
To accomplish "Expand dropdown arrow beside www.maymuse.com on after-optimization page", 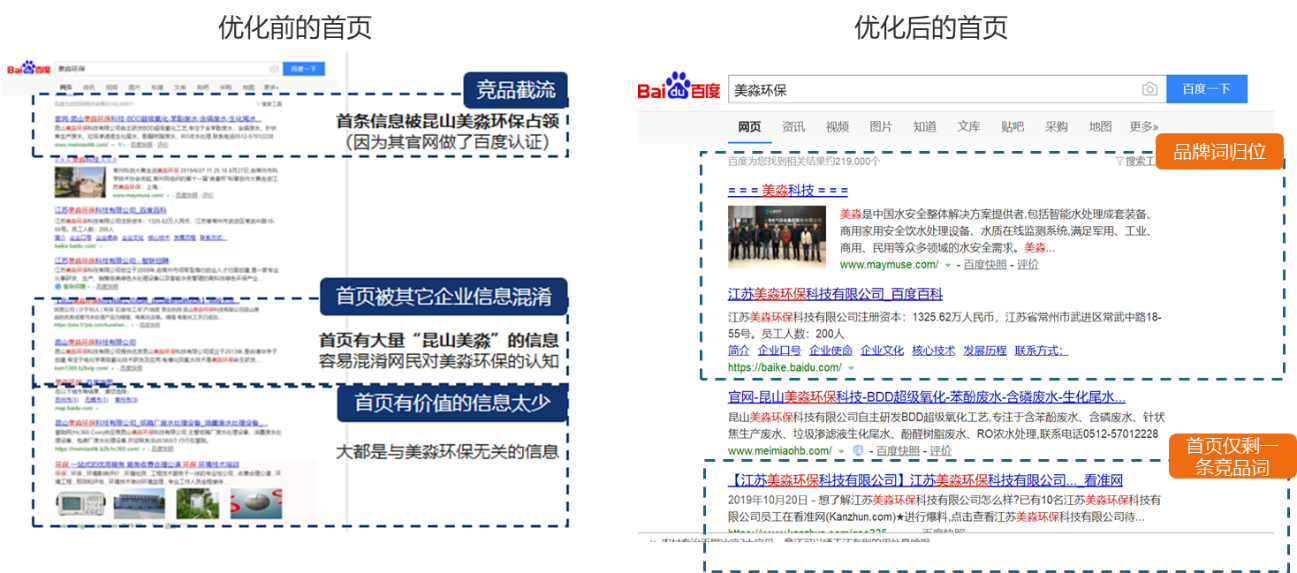I will [x=948, y=266].
